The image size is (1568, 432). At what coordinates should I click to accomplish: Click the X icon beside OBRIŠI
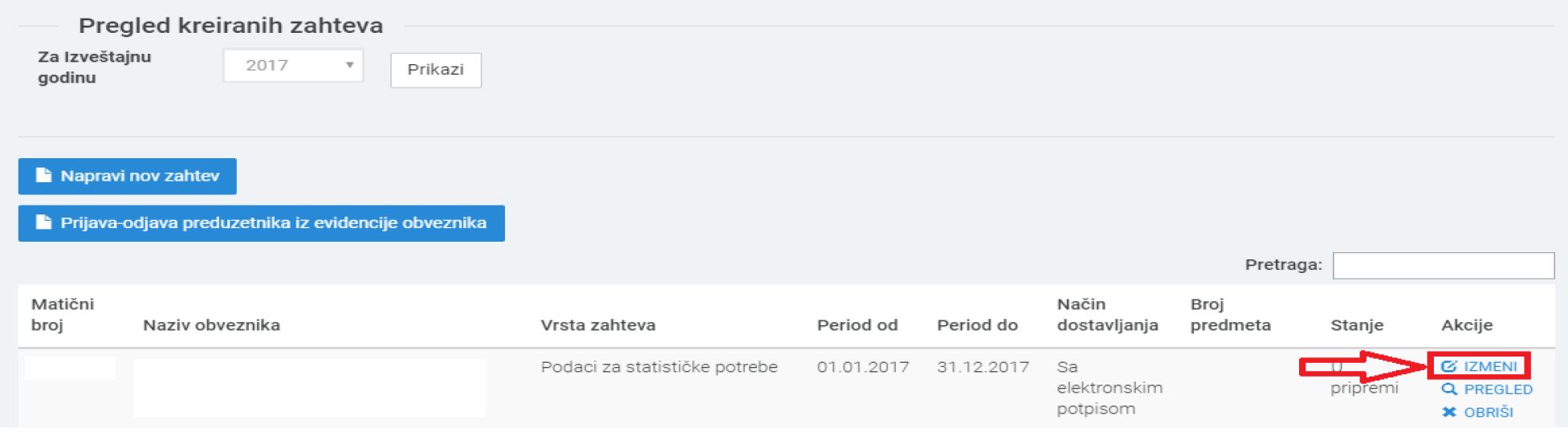1449,412
